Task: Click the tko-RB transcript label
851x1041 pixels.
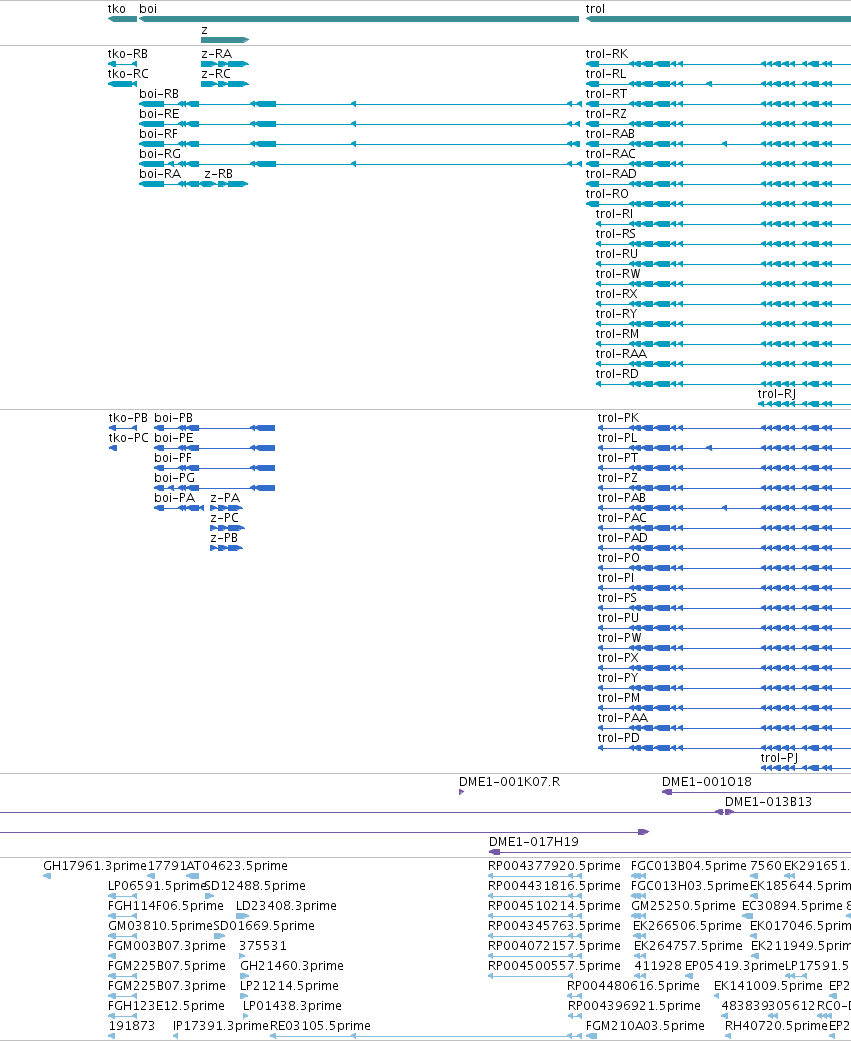Action: click(127, 54)
